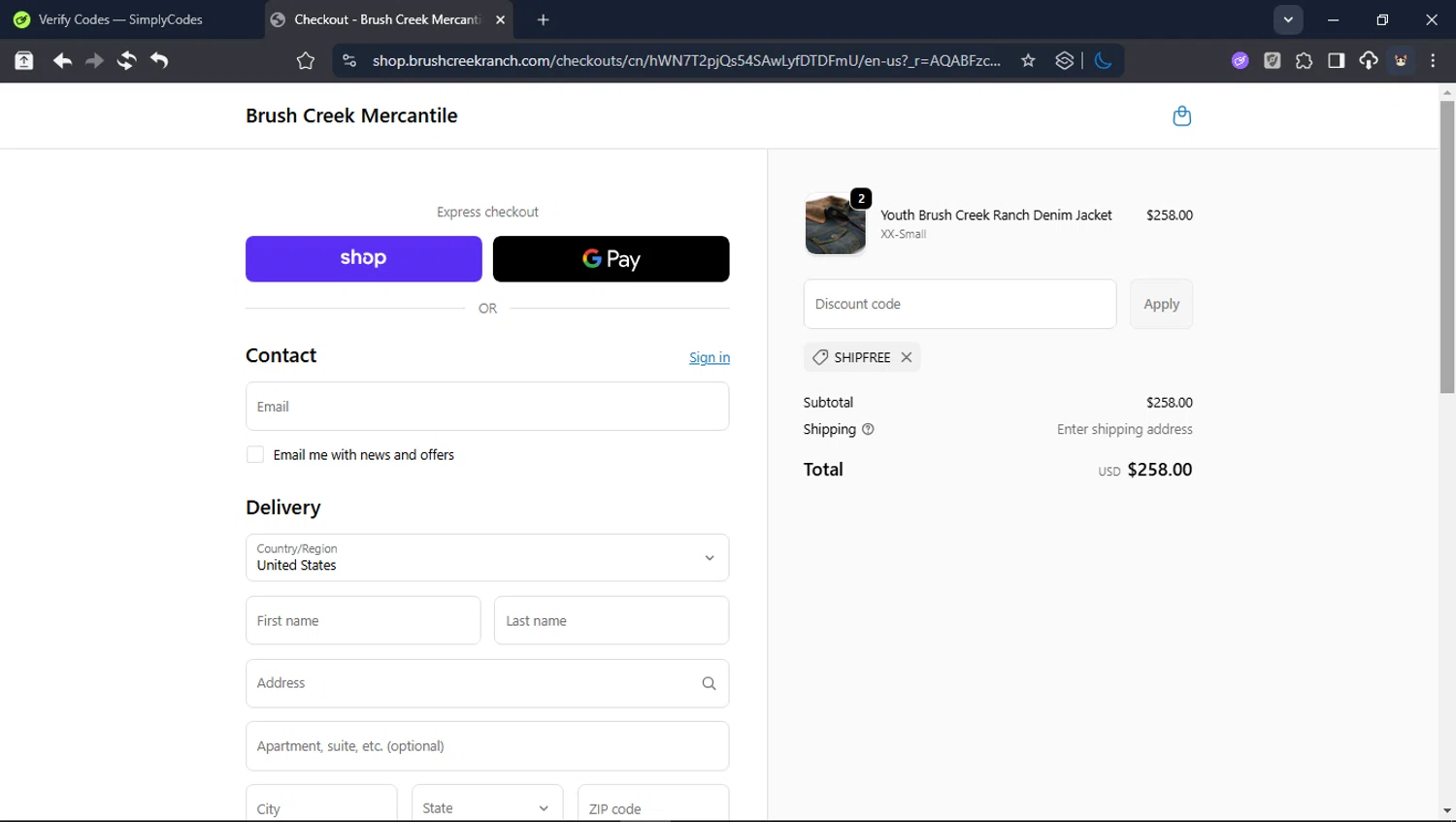Click the shopping bag cart icon
Viewport: 1456px width, 822px height.
[x=1181, y=115]
